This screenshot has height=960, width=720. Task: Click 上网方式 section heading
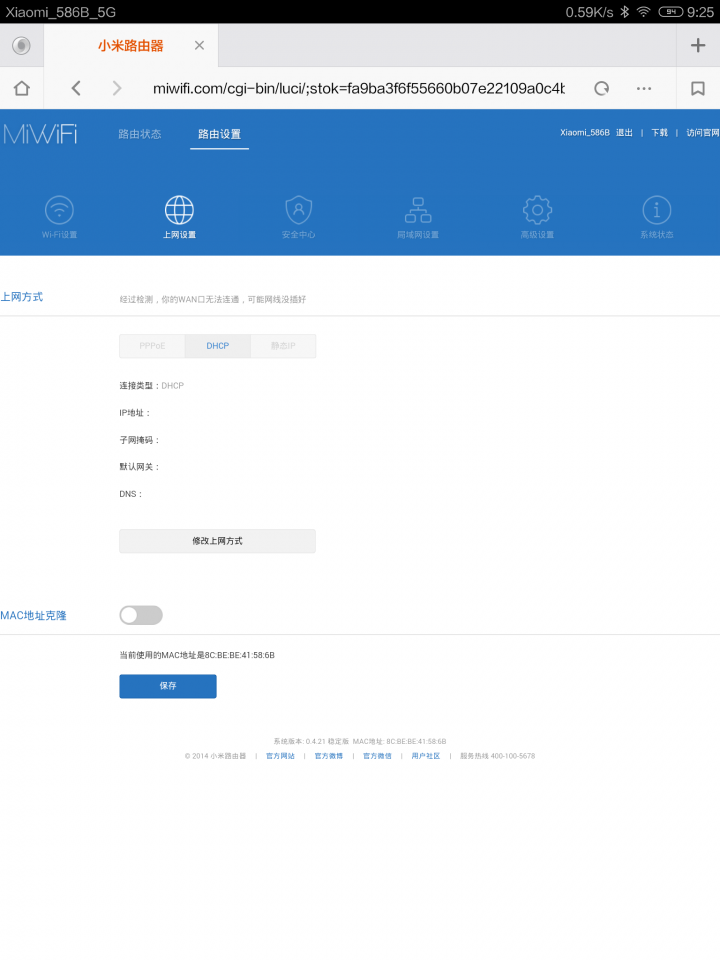tap(22, 297)
